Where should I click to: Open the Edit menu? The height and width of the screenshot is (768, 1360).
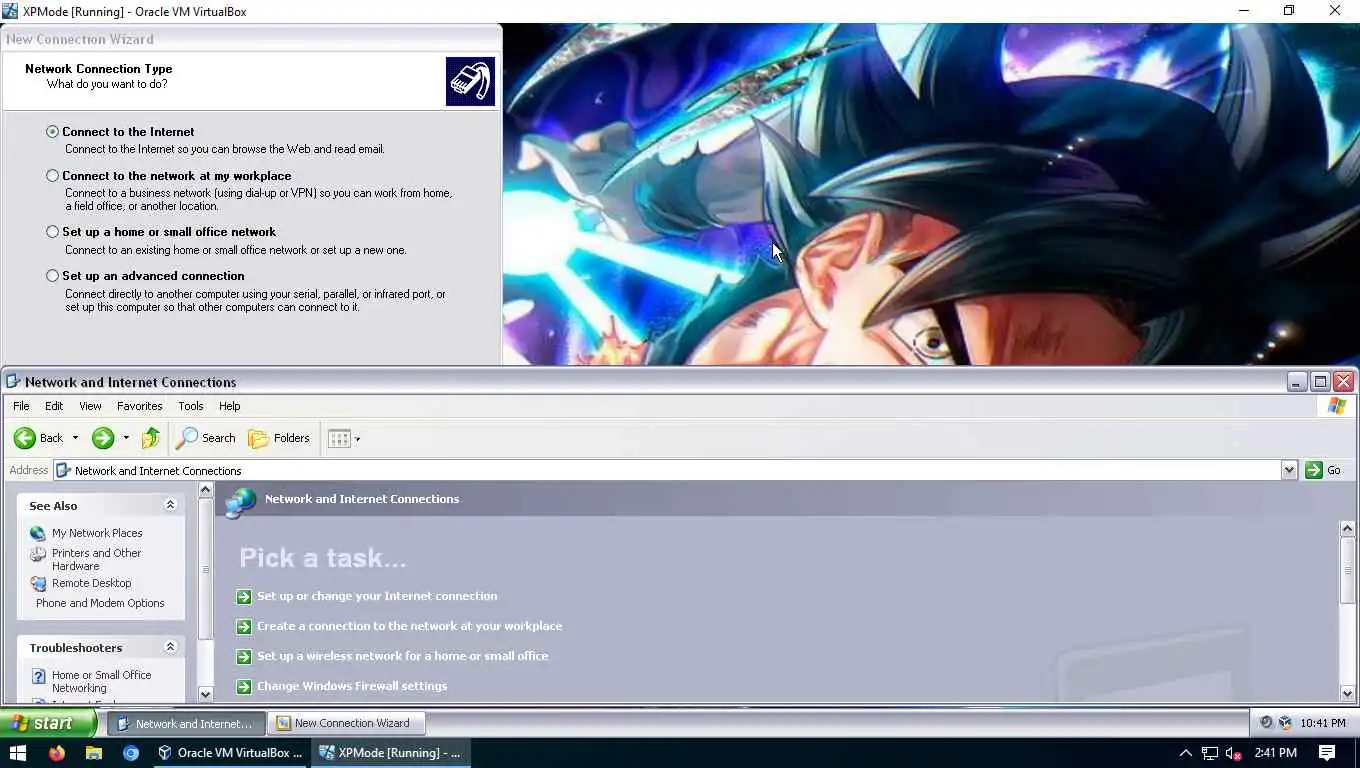coord(54,406)
